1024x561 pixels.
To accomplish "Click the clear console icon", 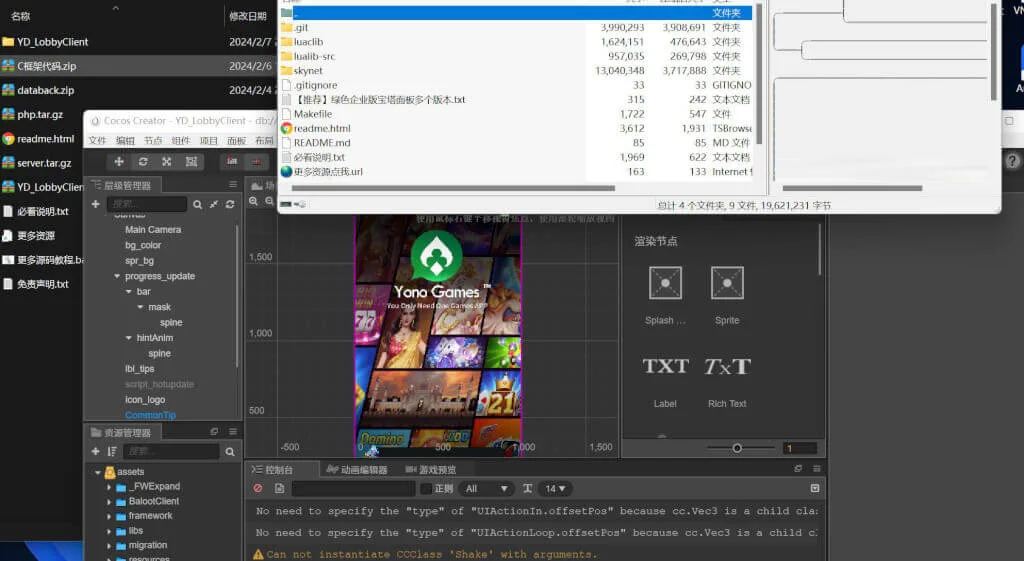I will click(x=258, y=488).
